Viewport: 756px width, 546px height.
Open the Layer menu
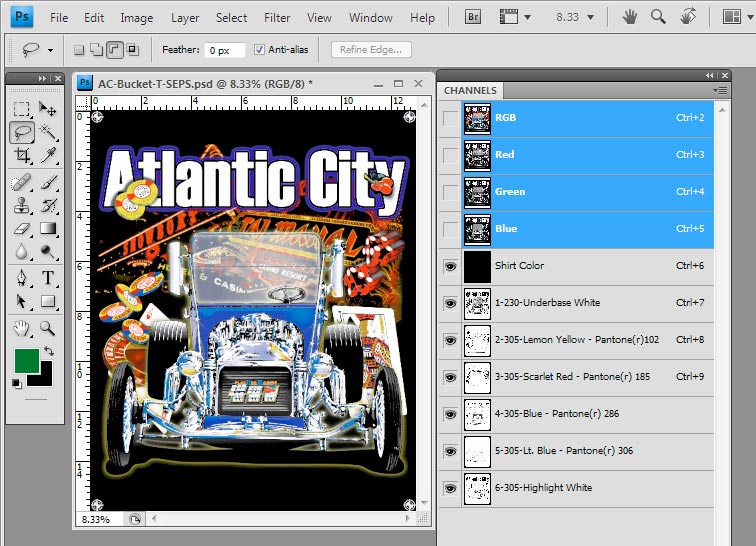click(185, 17)
